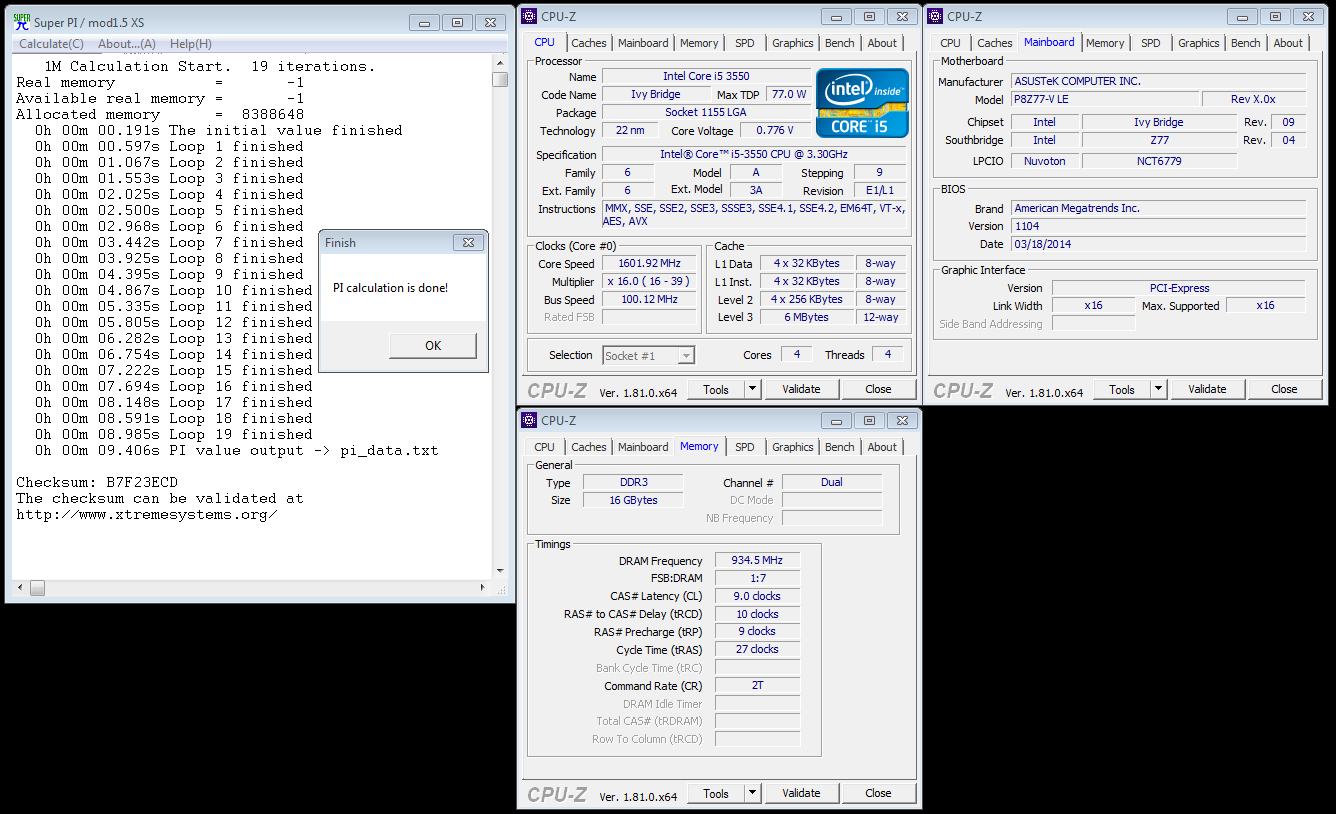Click the processor Name field Intel Core i5 3550
1336x814 pixels.
point(706,76)
